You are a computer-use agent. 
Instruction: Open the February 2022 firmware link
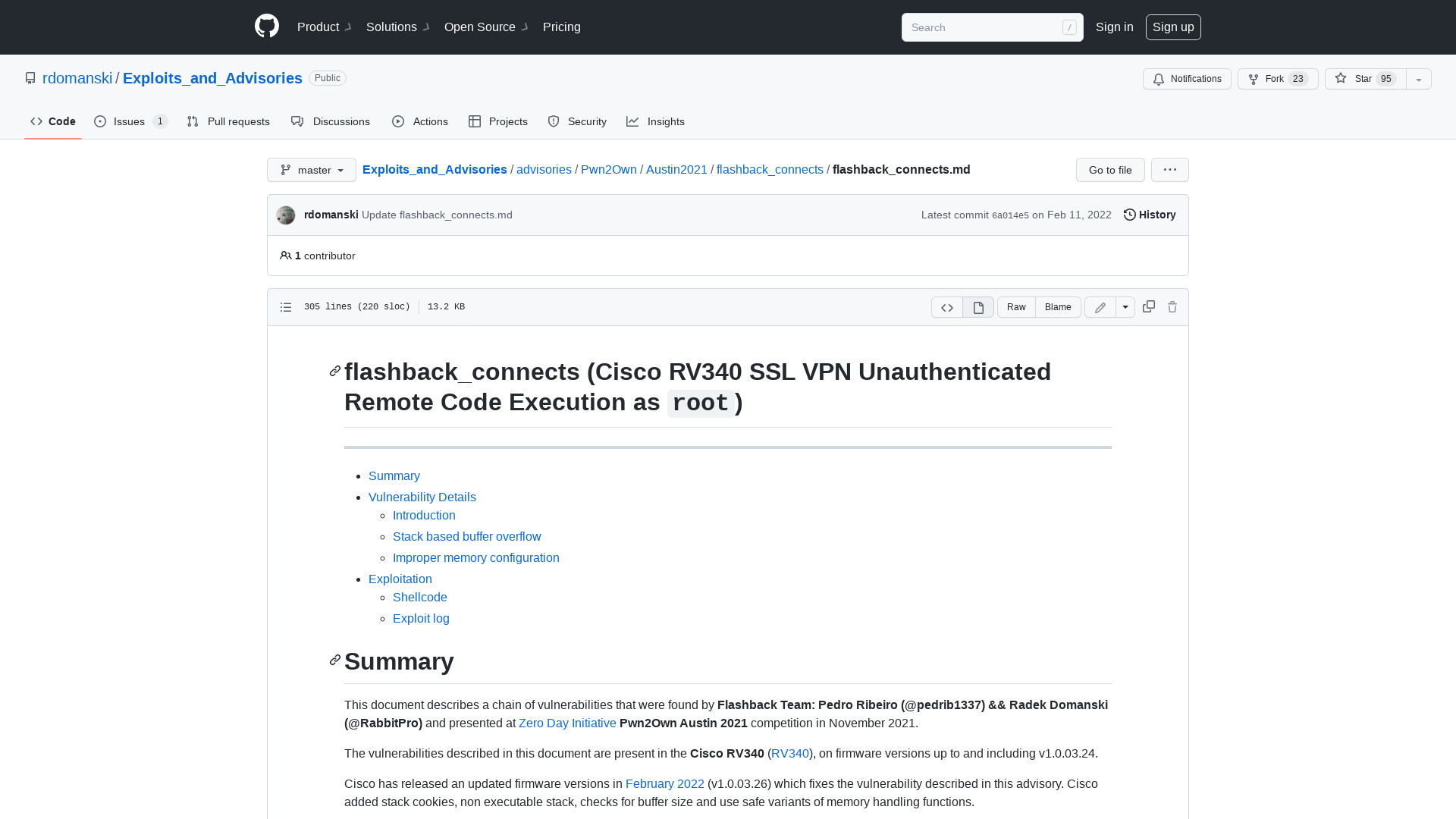point(665,784)
